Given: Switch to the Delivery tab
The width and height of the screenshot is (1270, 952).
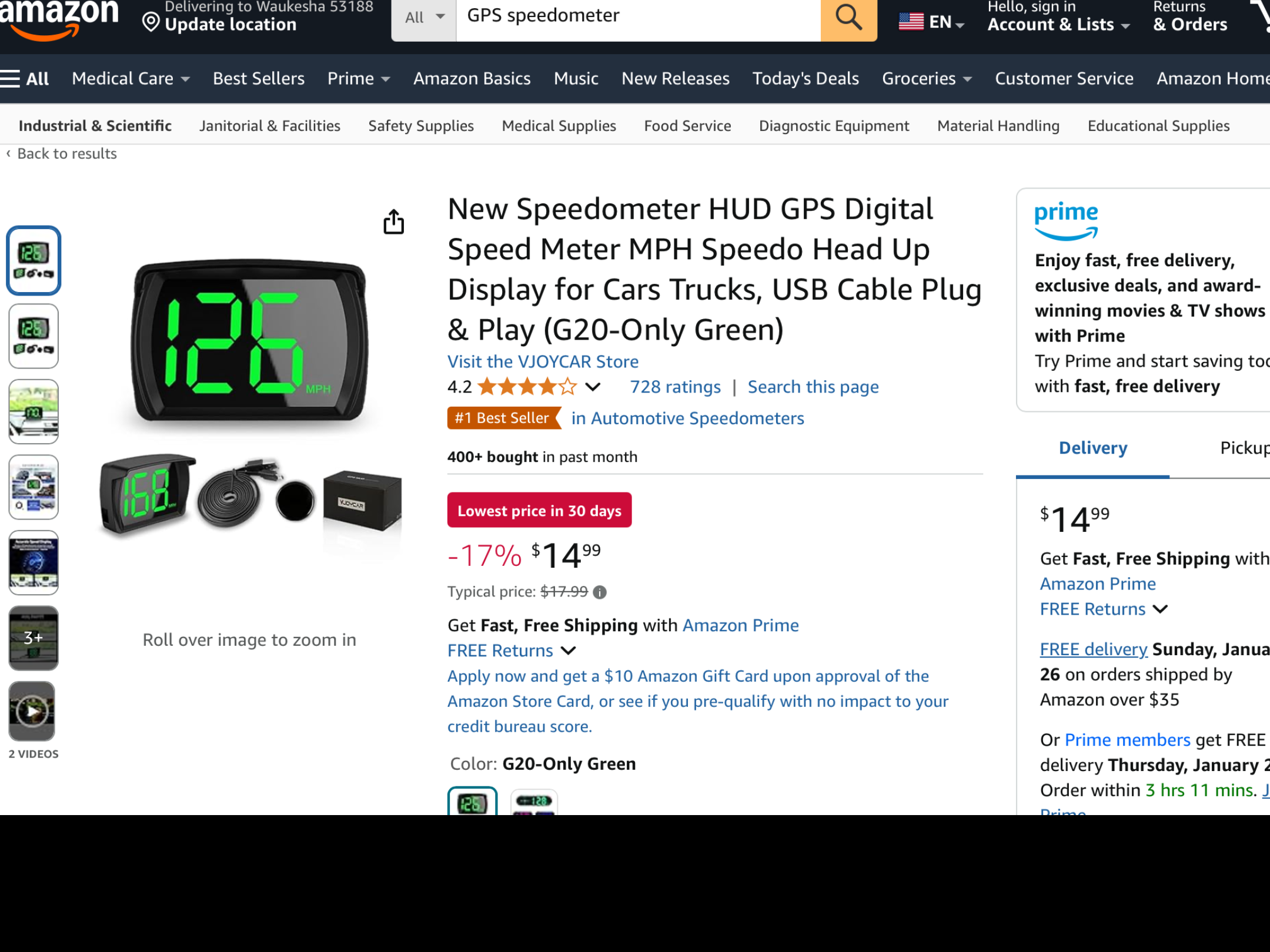Looking at the screenshot, I should click(x=1092, y=448).
